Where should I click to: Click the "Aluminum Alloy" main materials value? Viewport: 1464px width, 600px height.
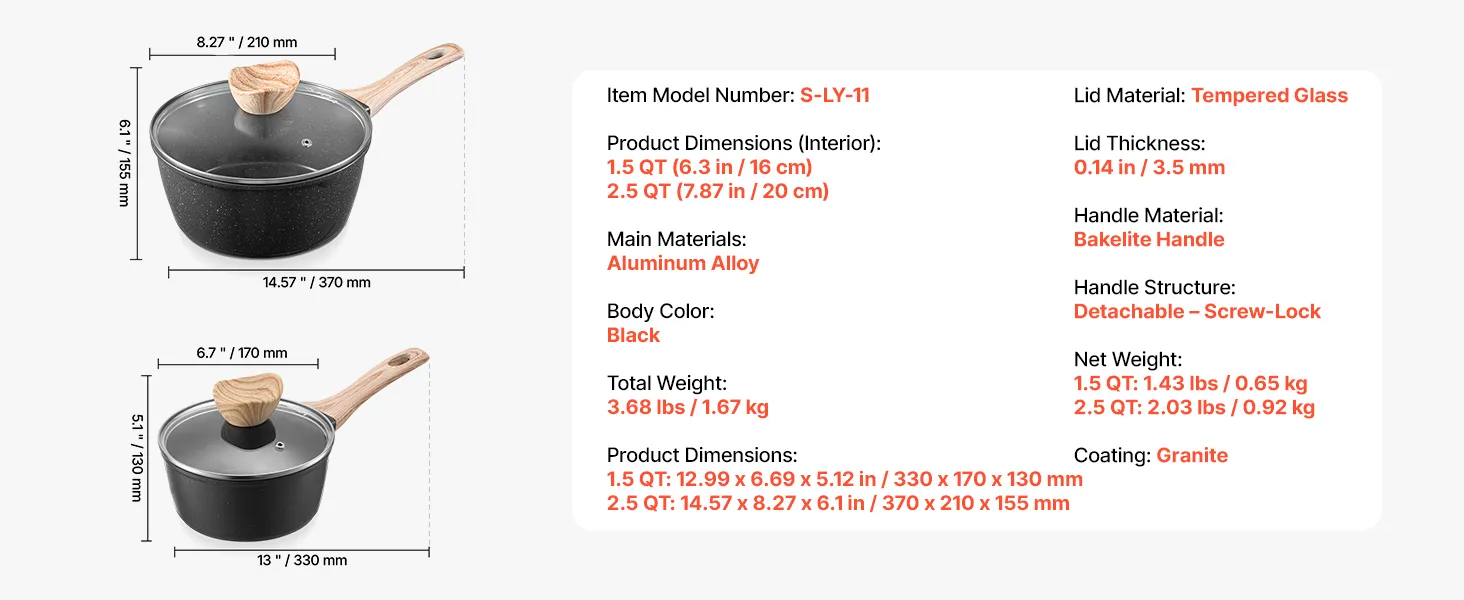(683, 264)
